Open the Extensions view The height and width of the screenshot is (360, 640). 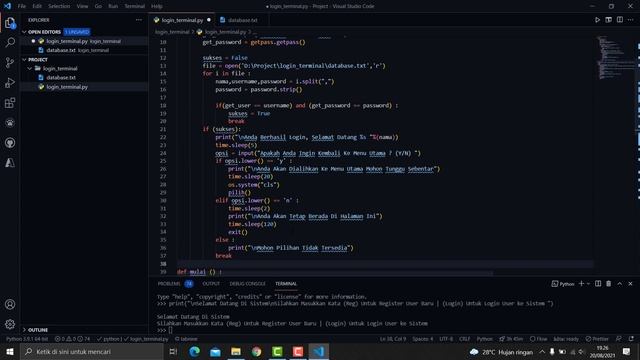point(10,102)
